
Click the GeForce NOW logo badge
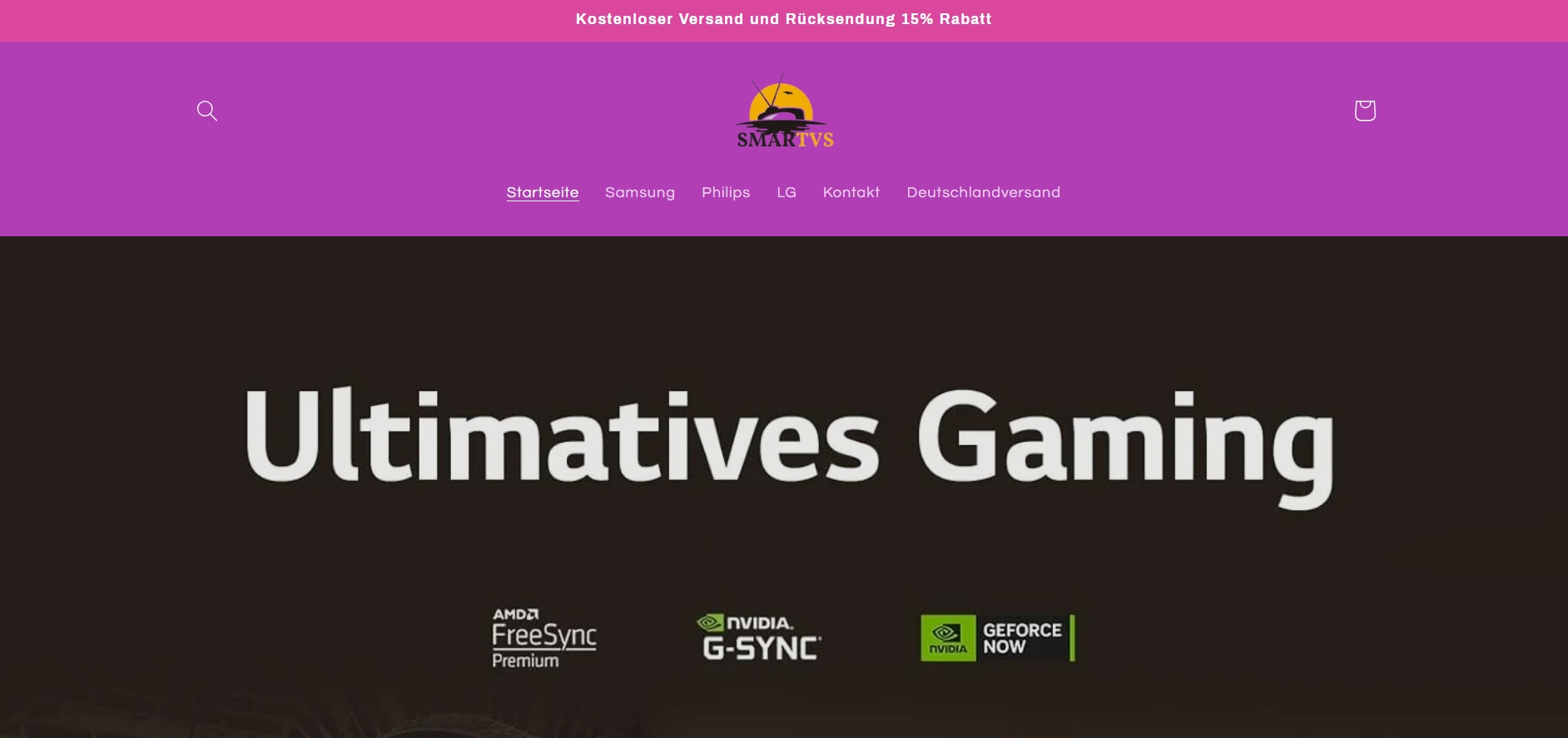coord(997,638)
